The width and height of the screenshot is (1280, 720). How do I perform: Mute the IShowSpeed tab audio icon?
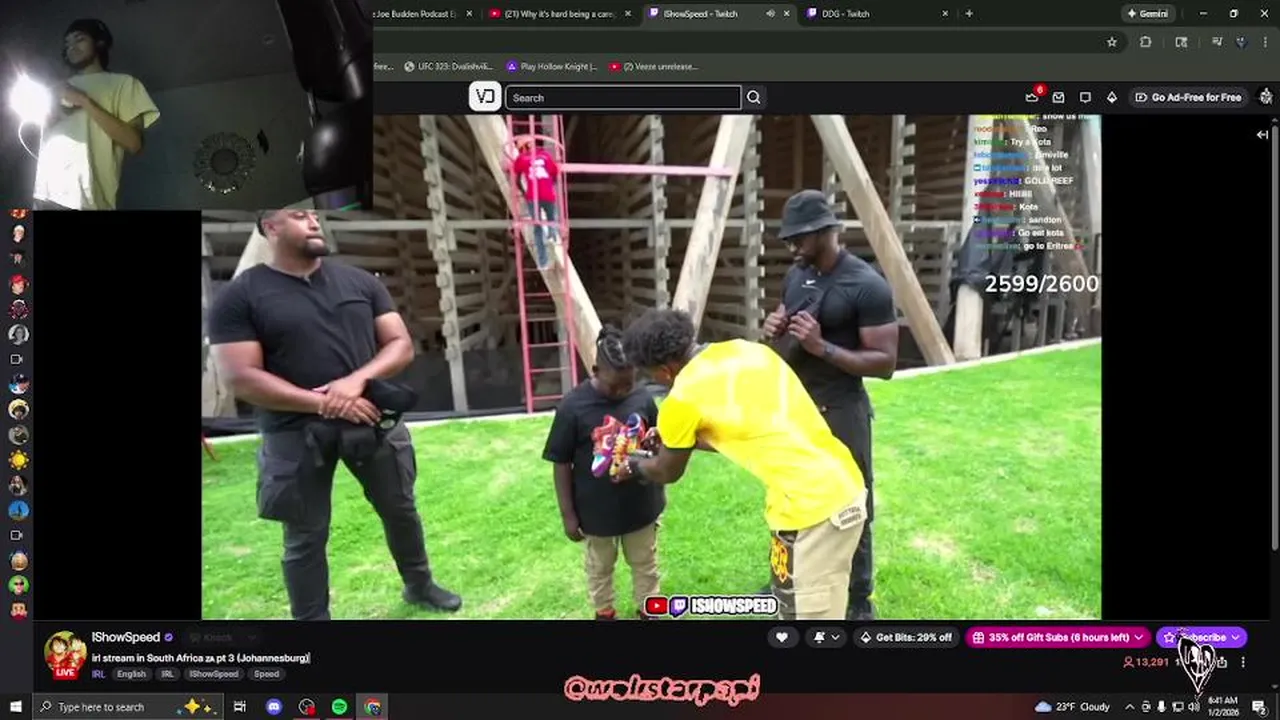770,14
